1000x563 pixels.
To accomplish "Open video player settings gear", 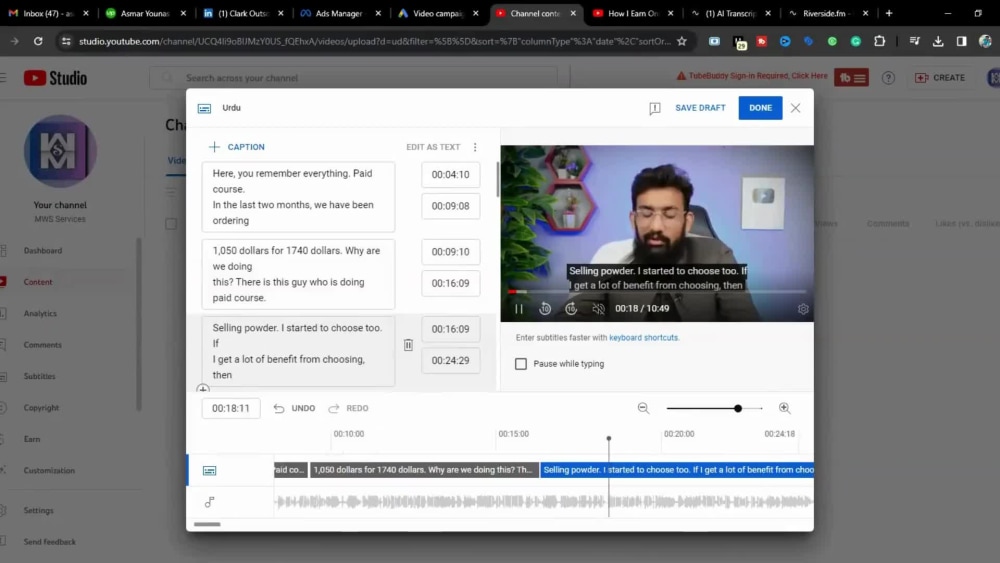I will tap(803, 309).
